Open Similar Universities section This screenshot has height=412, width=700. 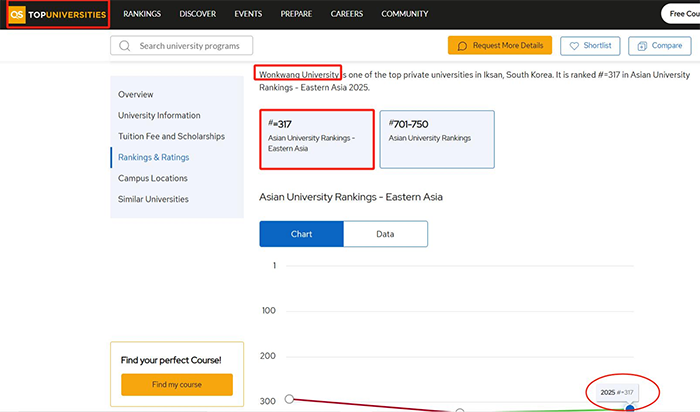(153, 199)
